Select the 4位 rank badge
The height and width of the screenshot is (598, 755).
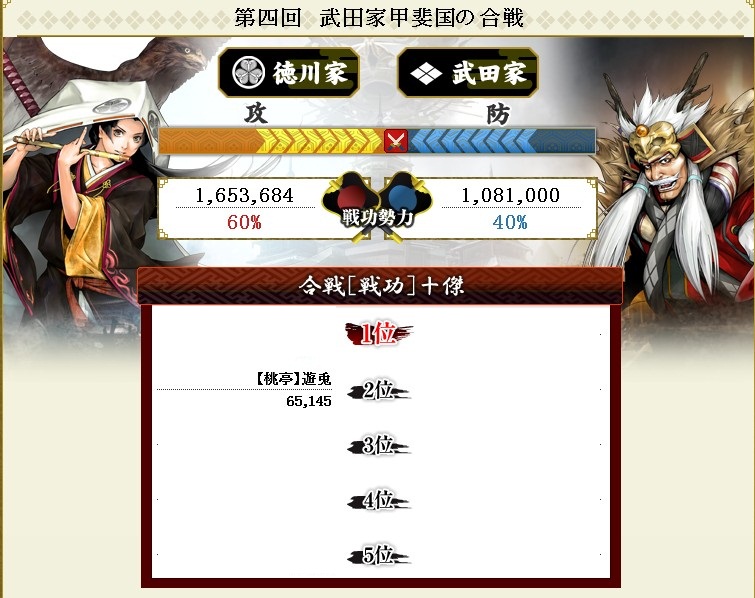[x=378, y=501]
